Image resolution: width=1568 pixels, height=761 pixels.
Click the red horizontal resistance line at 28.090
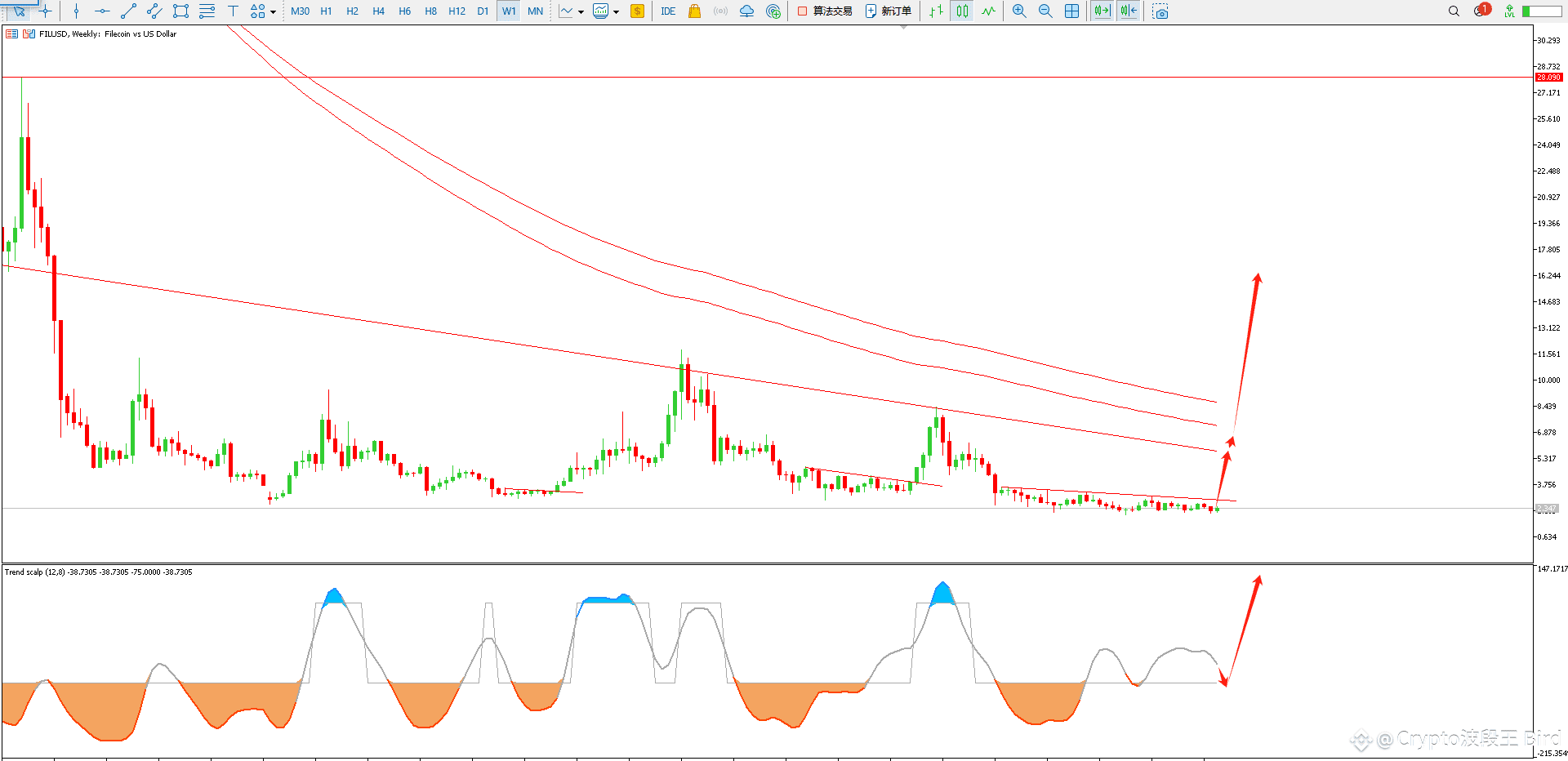[x=735, y=78]
